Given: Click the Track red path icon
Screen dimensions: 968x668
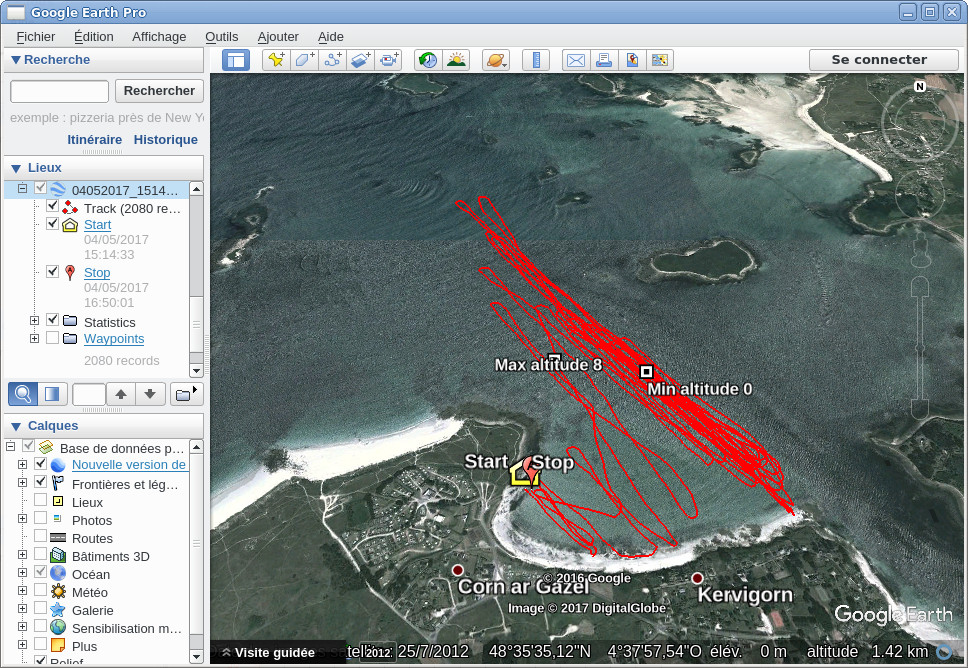Looking at the screenshot, I should 70,209.
